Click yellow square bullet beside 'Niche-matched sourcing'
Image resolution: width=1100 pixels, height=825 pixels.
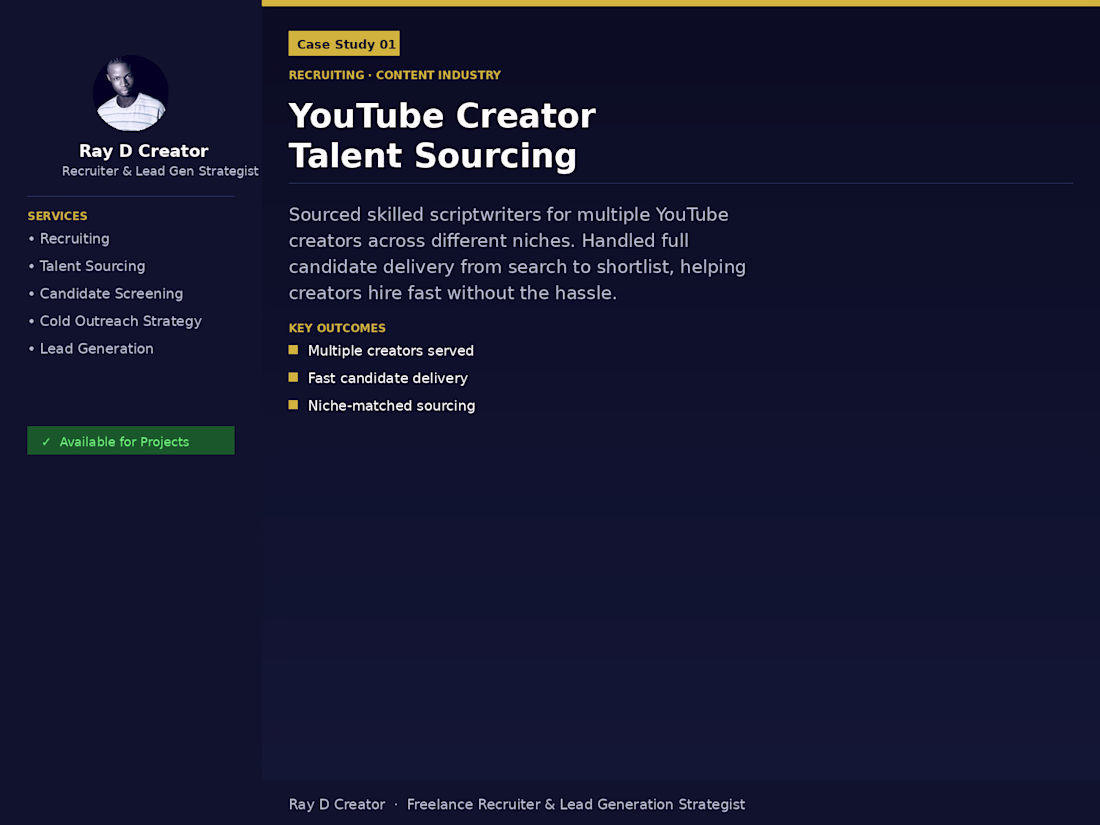[293, 405]
